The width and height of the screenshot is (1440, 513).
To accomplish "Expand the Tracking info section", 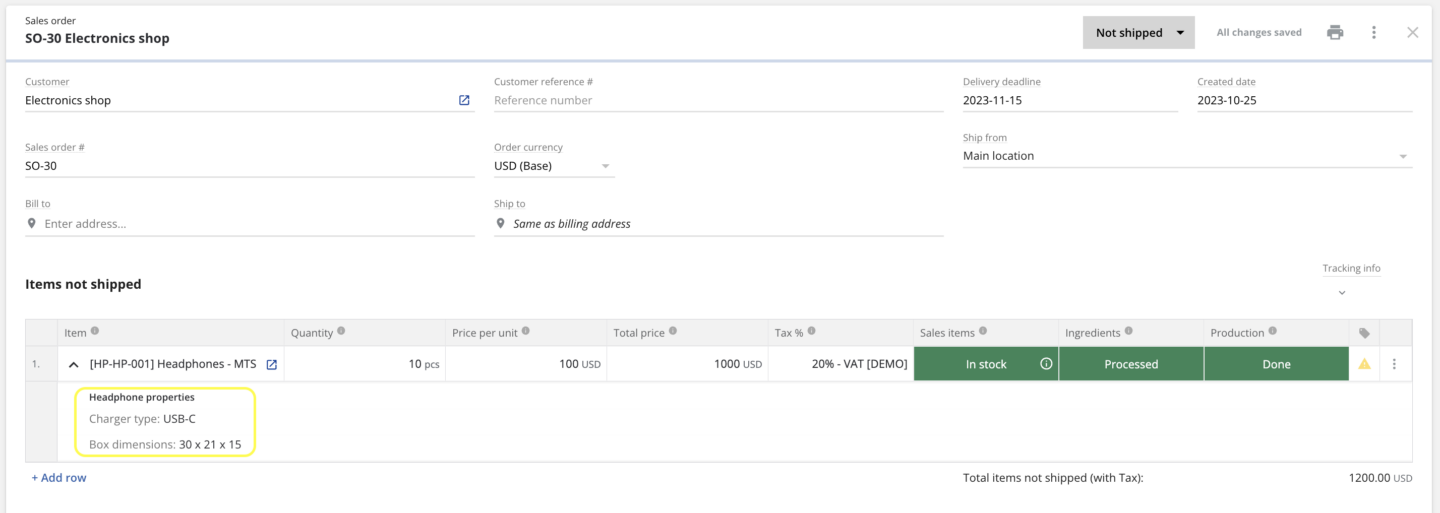I will (x=1342, y=293).
